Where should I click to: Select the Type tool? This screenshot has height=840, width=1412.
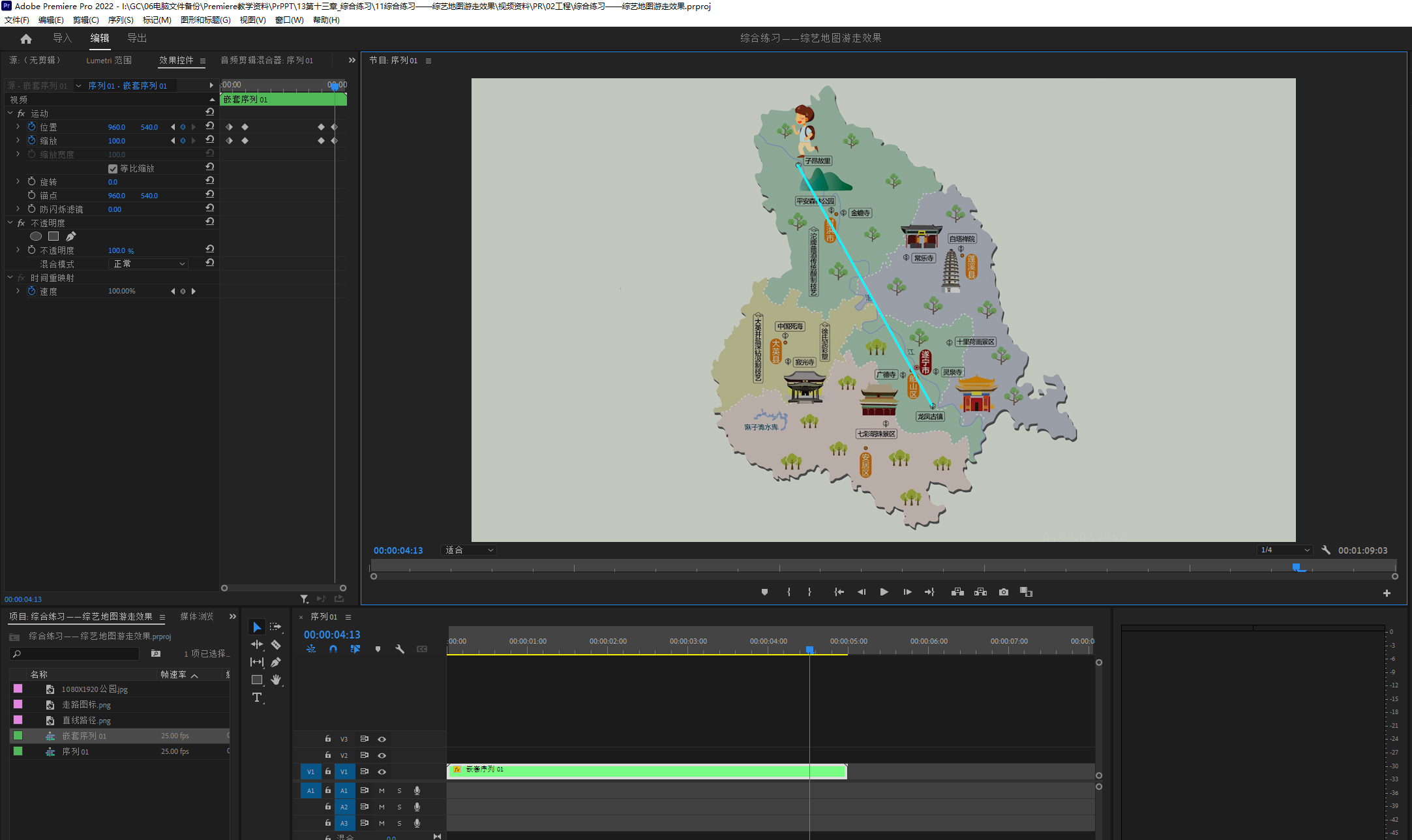257,697
